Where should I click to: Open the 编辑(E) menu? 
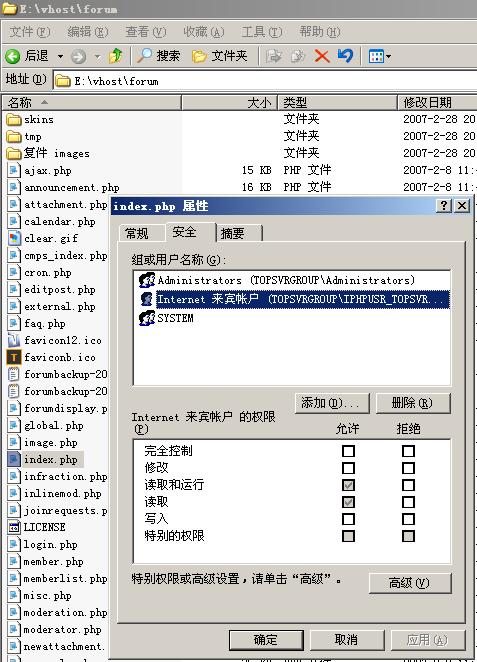[88, 32]
